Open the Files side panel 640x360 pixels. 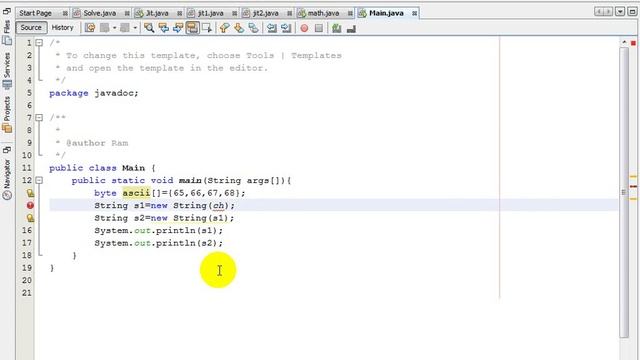(7, 32)
